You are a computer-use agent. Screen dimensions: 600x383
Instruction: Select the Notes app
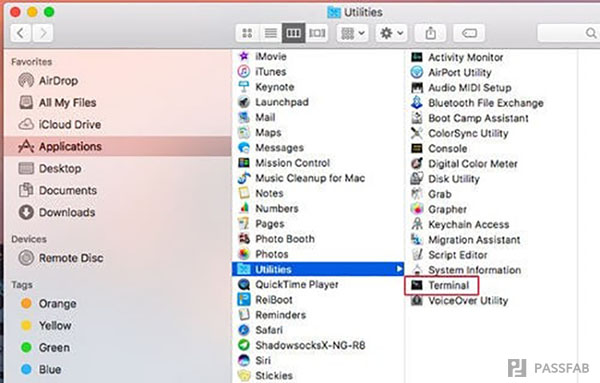click(260, 193)
